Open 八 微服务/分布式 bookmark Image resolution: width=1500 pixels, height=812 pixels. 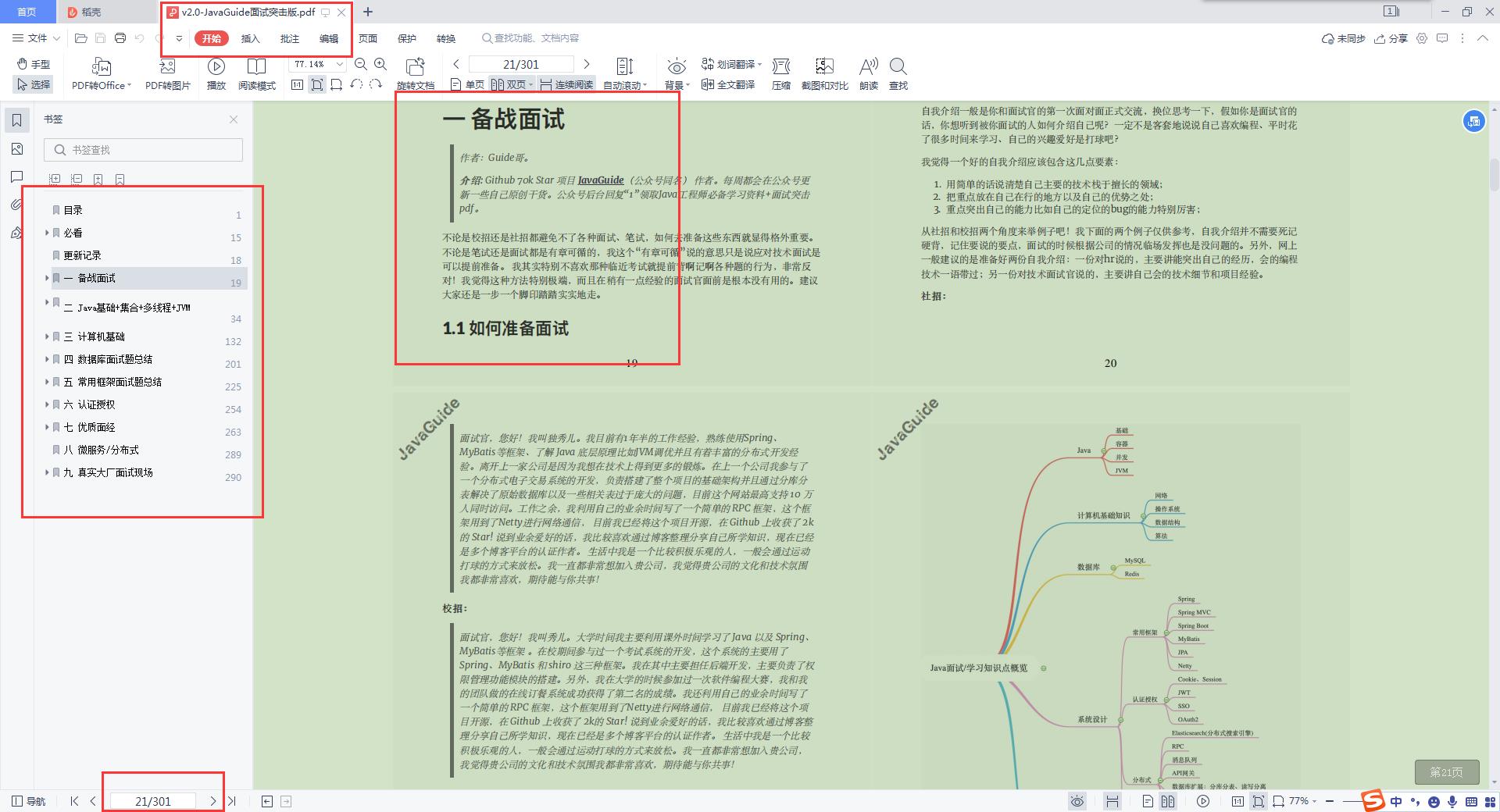[102, 450]
